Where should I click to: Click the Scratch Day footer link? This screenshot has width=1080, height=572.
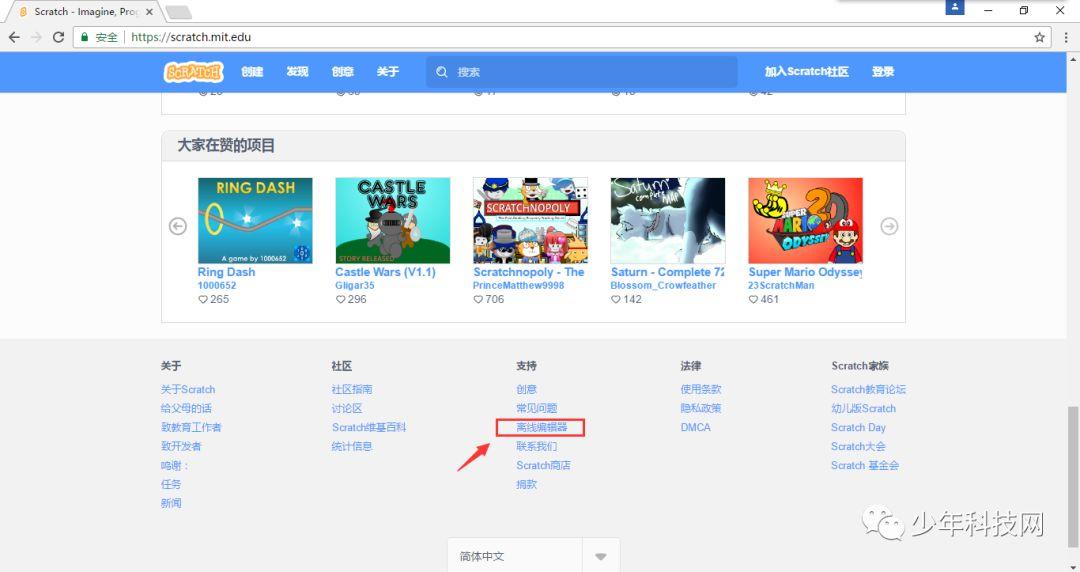858,427
